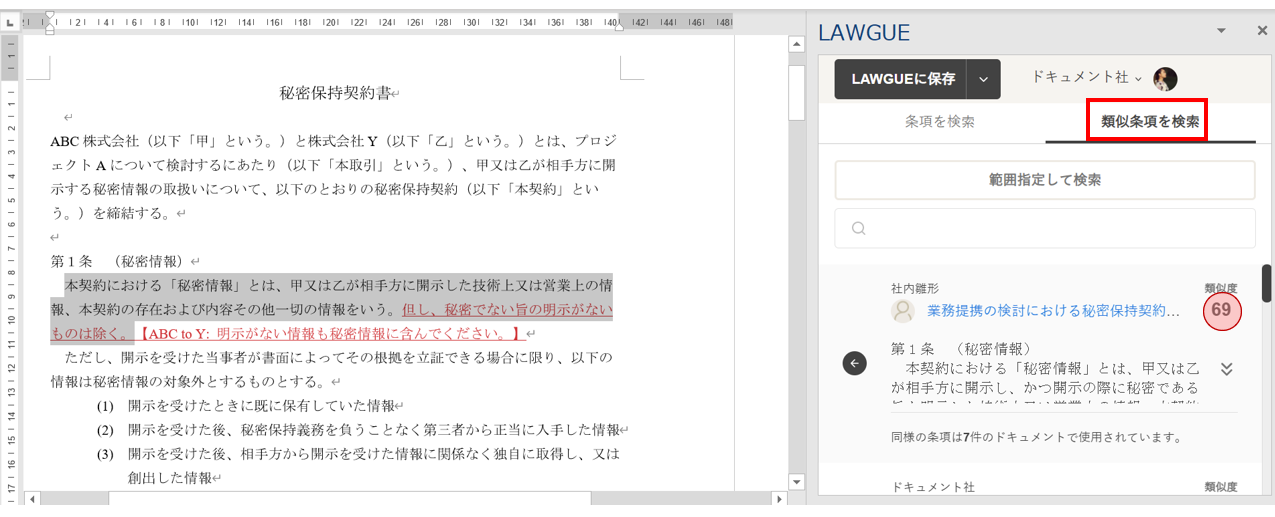Expand the clause preview with the double chevron
This screenshot has width=1275, height=517.
tap(1227, 369)
